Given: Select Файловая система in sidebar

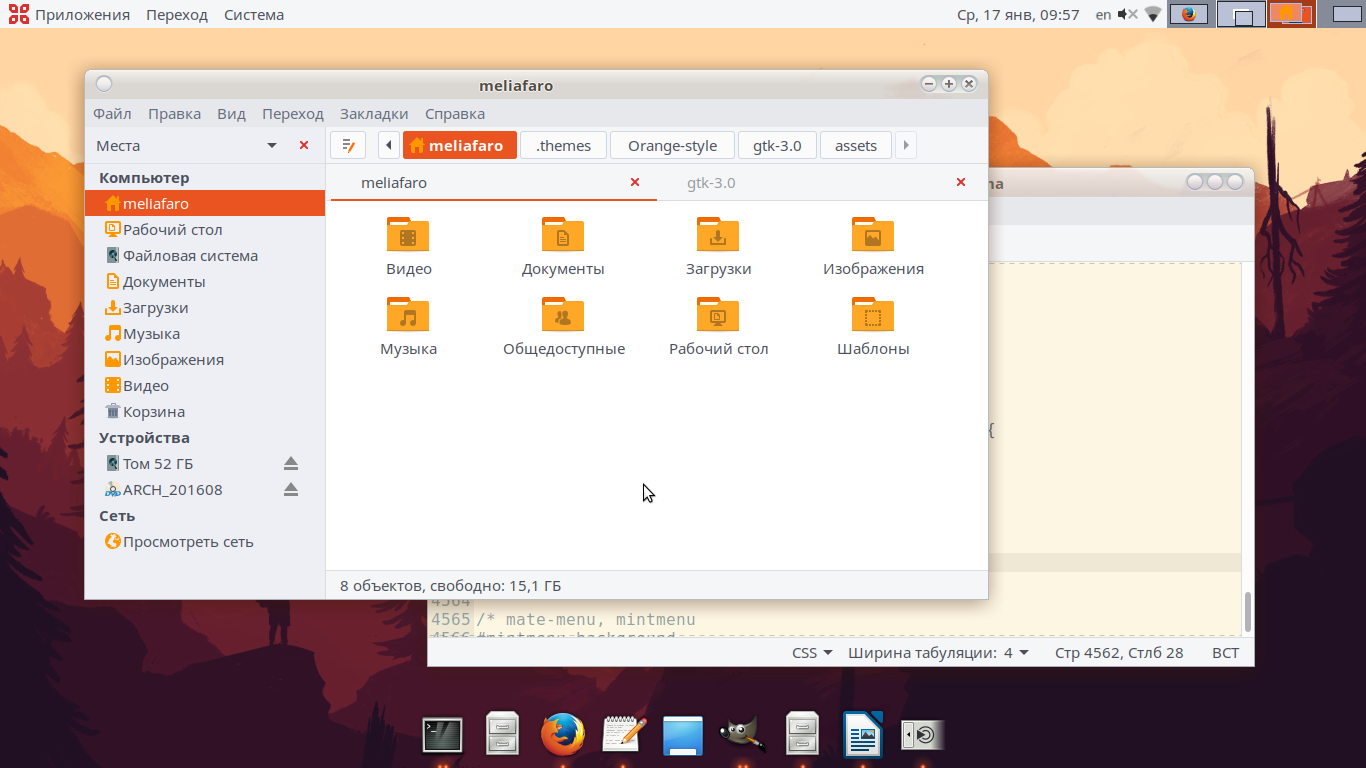Looking at the screenshot, I should [x=205, y=256].
